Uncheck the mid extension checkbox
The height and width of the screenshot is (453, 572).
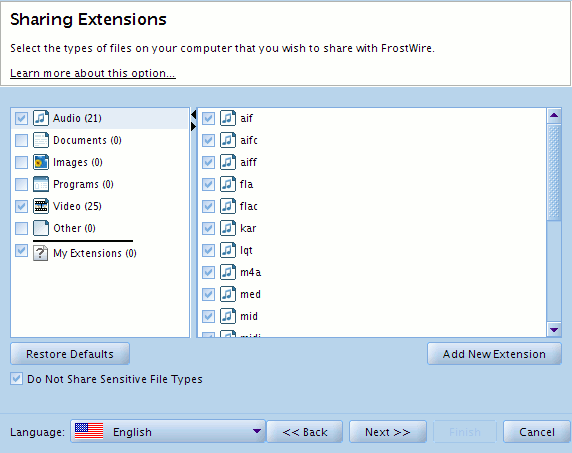208,316
